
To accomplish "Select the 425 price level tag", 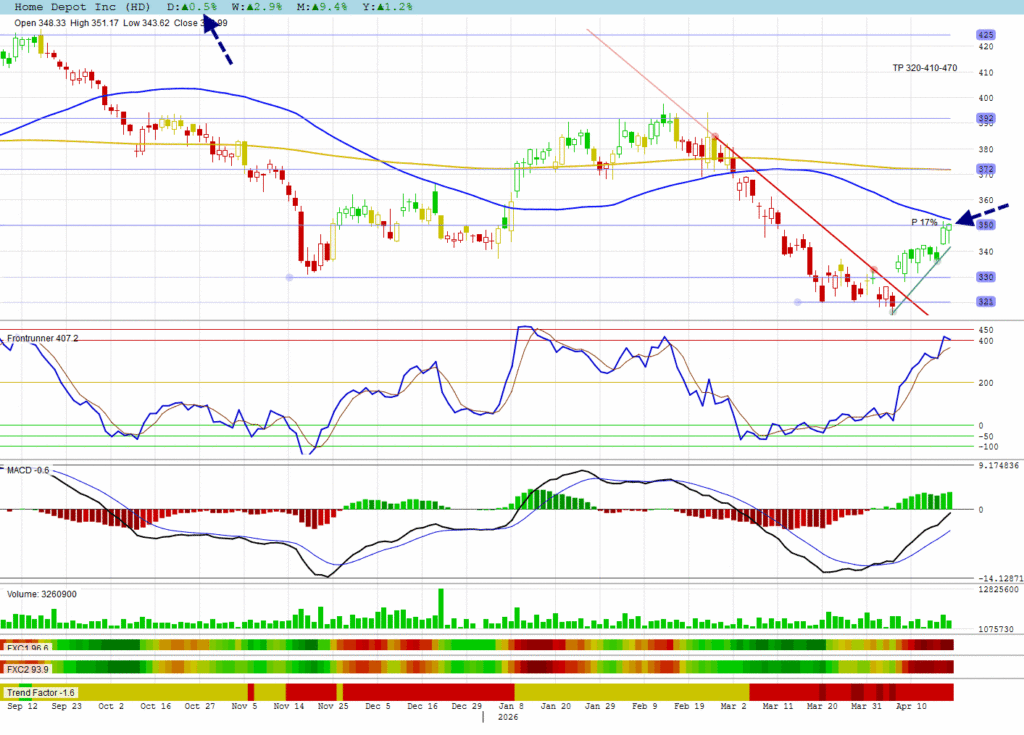I will (985, 35).
